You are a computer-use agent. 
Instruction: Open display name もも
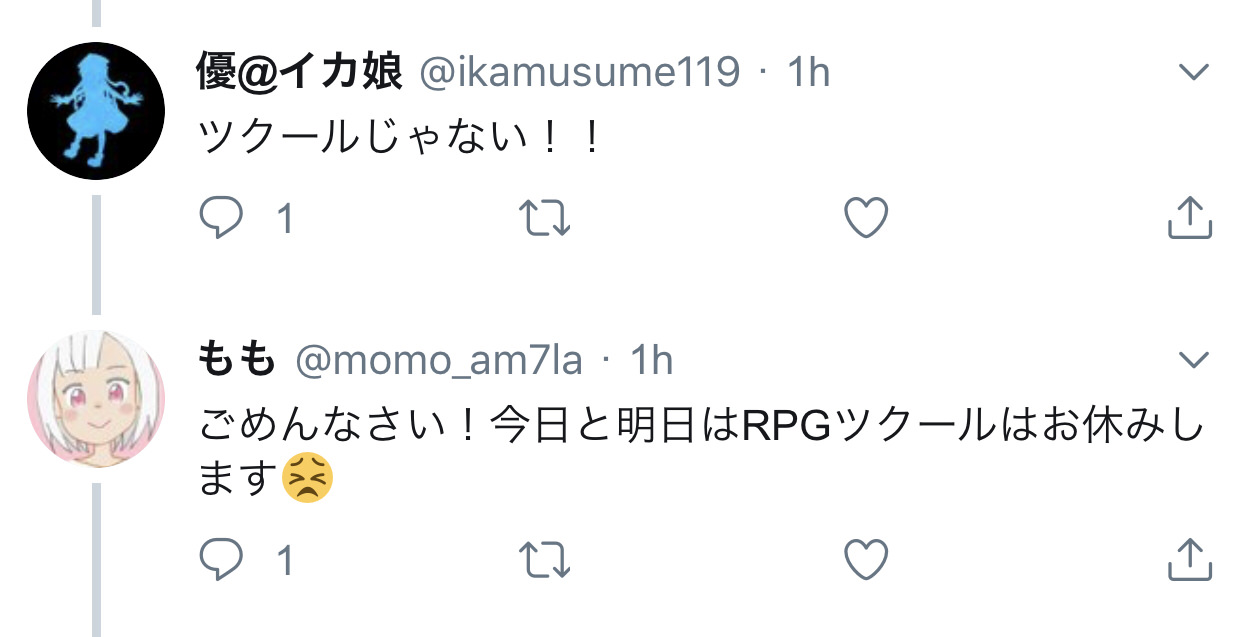(x=237, y=360)
